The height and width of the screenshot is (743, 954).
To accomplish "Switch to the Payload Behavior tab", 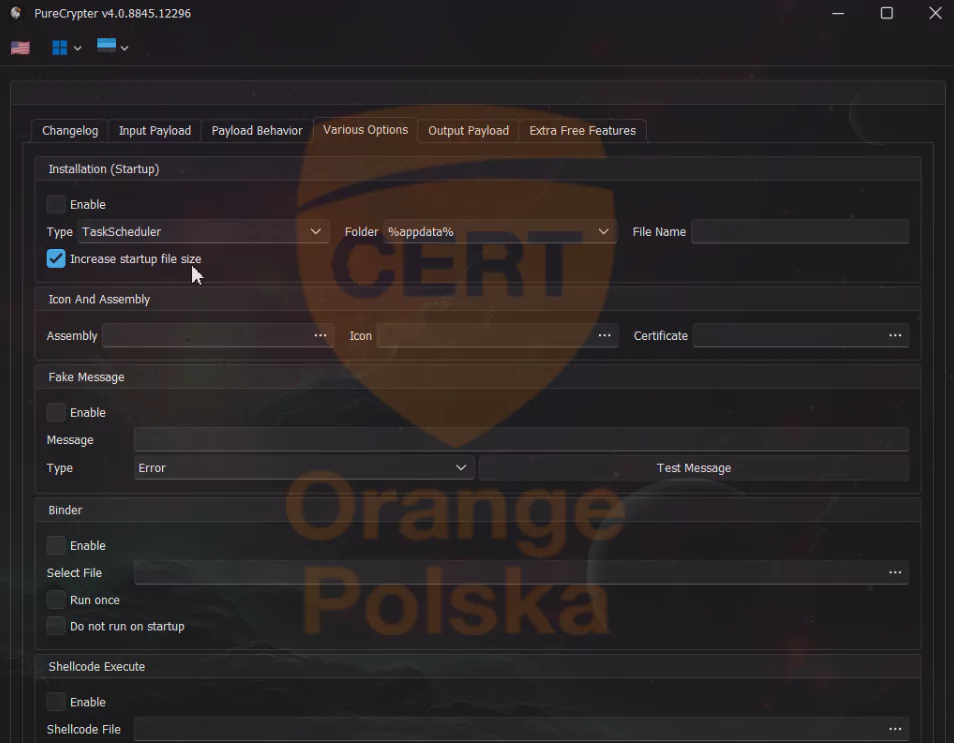I will pos(257,131).
